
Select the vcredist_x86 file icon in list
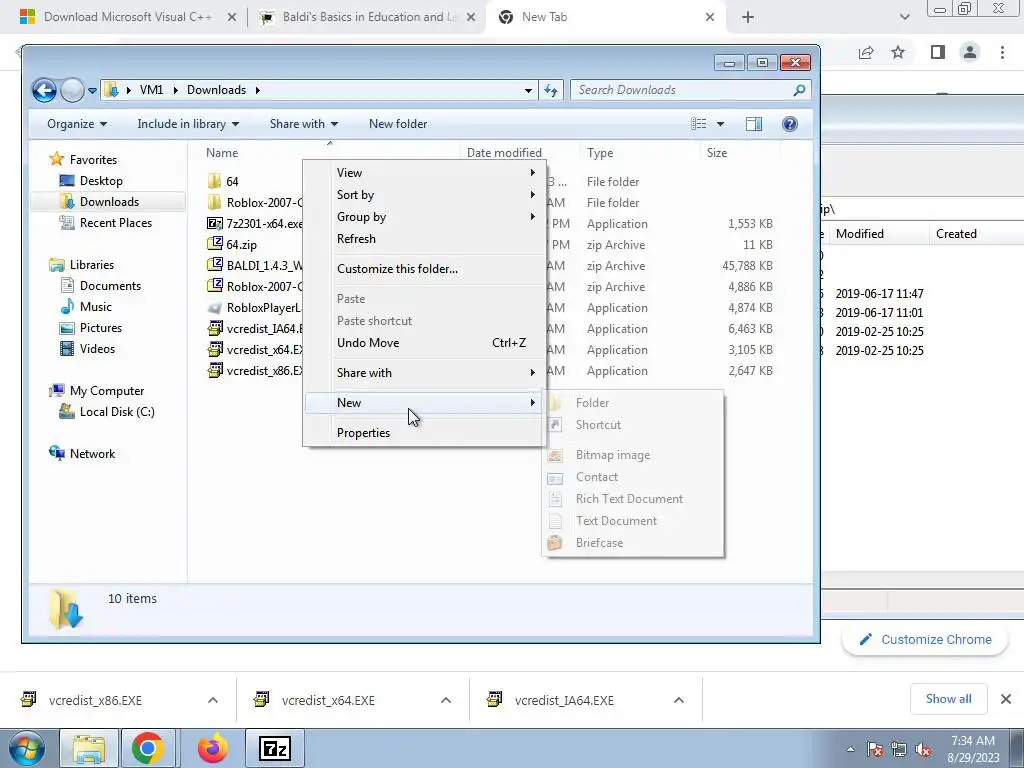tap(215, 370)
